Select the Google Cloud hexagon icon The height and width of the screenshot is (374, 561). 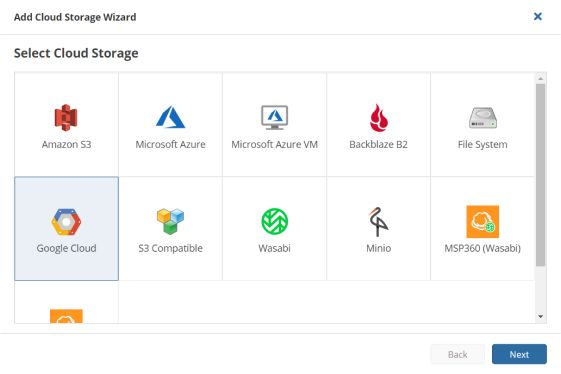coord(66,222)
